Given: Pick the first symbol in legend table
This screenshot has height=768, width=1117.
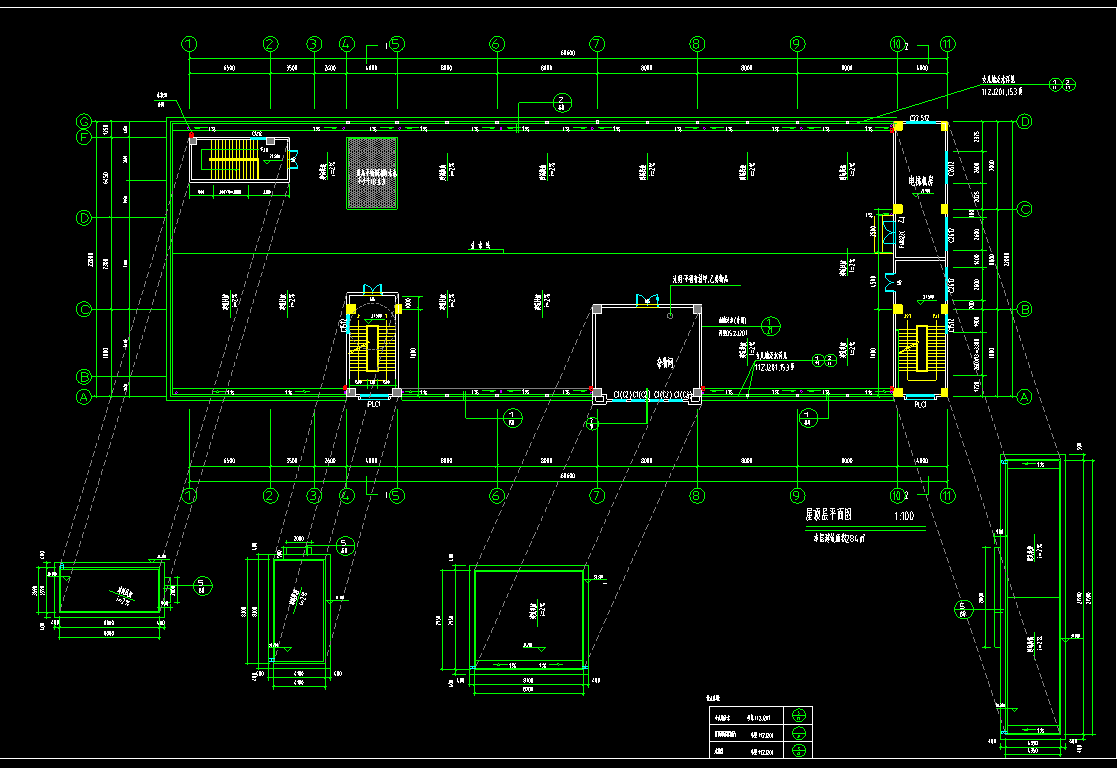Looking at the screenshot, I should click(798, 715).
